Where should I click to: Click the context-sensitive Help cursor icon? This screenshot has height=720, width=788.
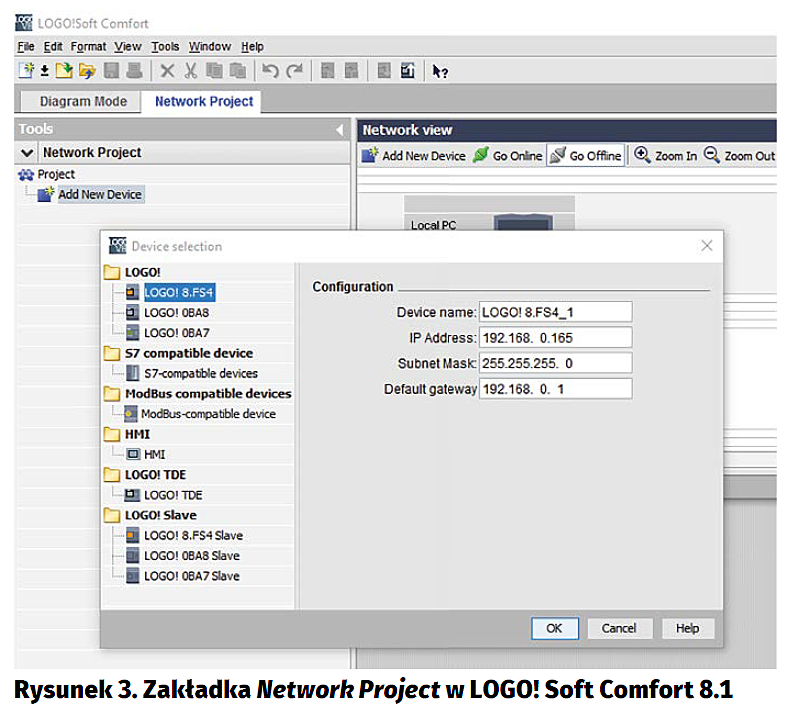click(x=440, y=71)
